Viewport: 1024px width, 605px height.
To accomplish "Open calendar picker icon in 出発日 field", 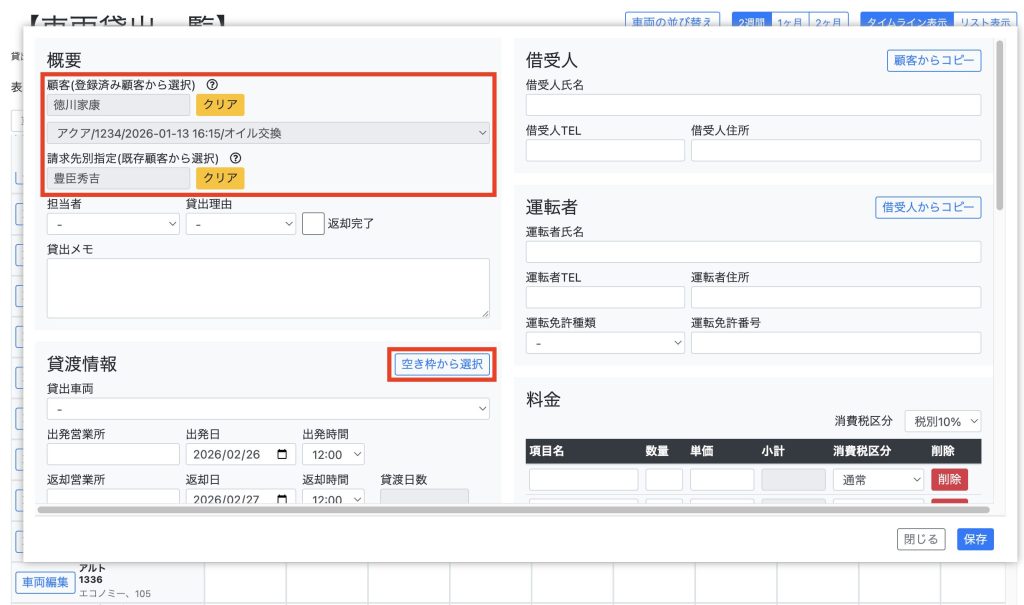I will coord(283,454).
